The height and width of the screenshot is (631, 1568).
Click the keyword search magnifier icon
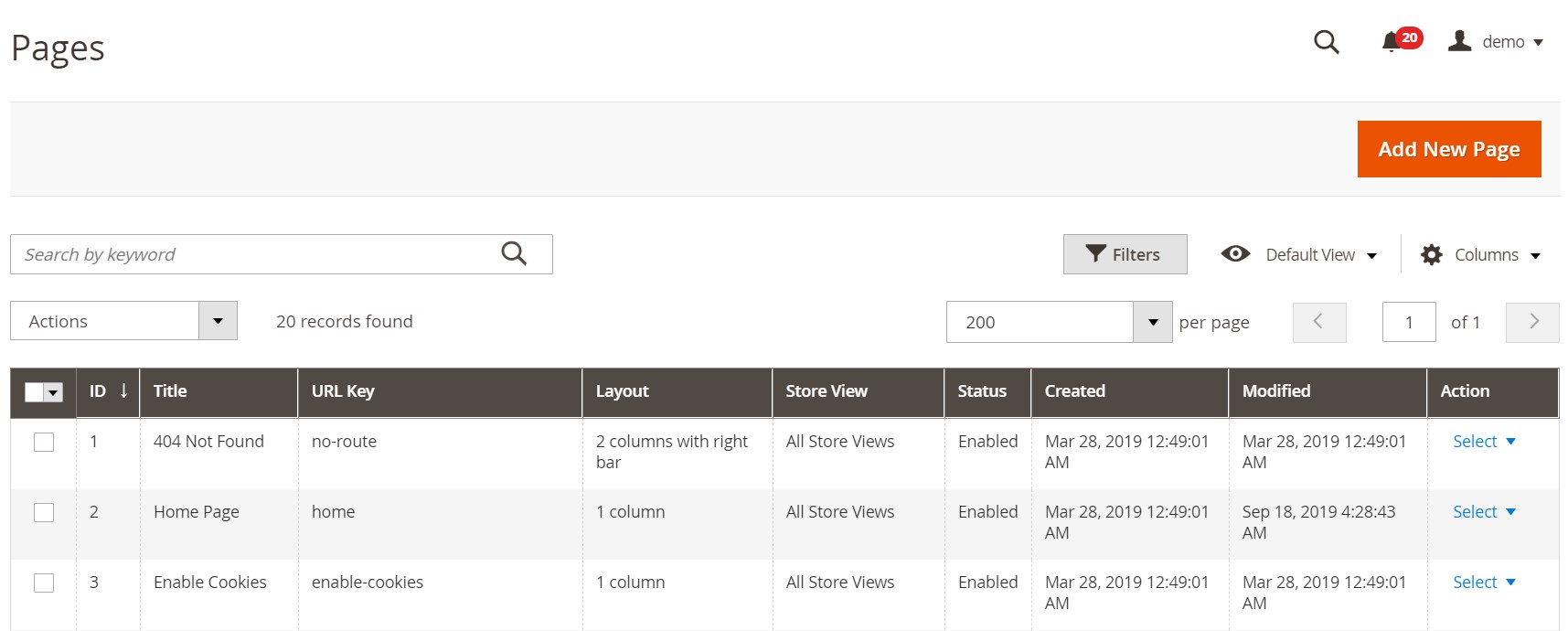[x=514, y=254]
